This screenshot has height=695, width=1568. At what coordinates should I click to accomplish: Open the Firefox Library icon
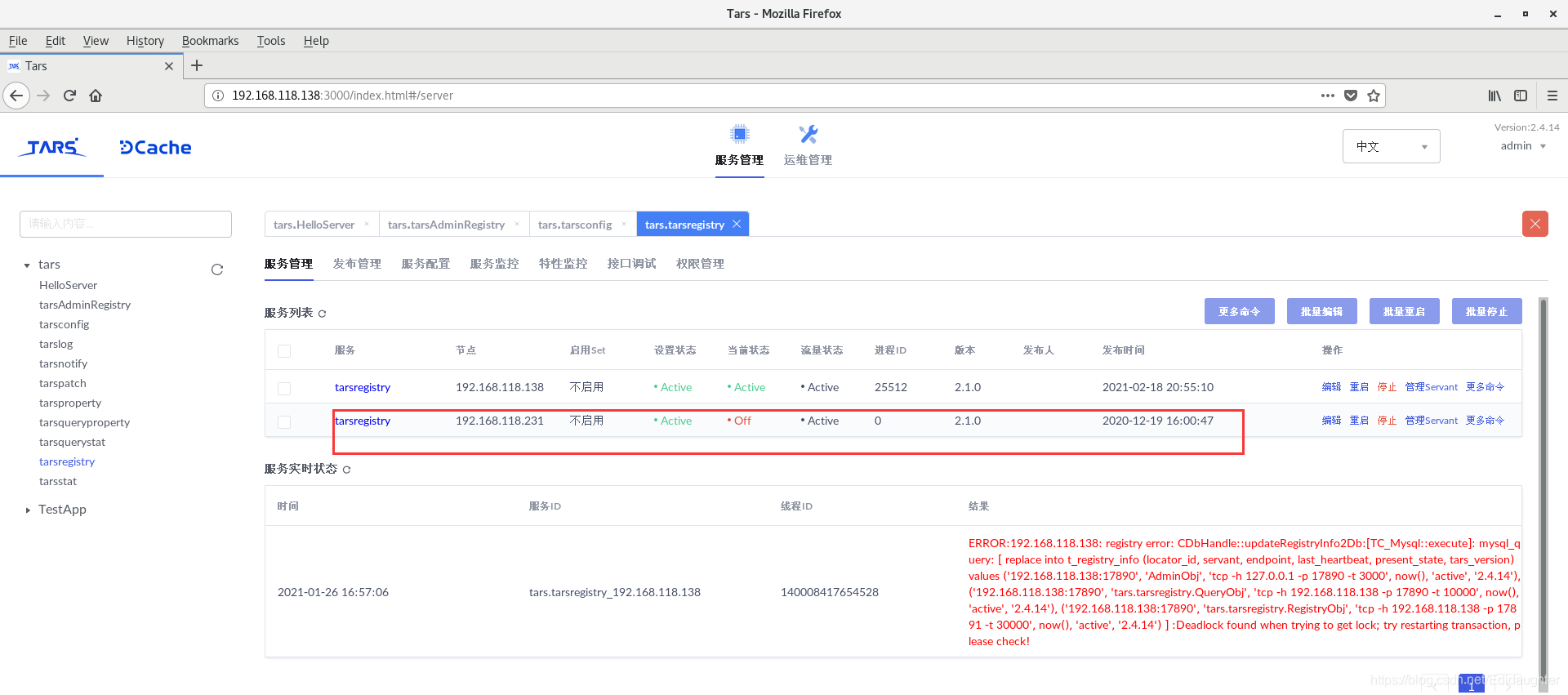1494,96
